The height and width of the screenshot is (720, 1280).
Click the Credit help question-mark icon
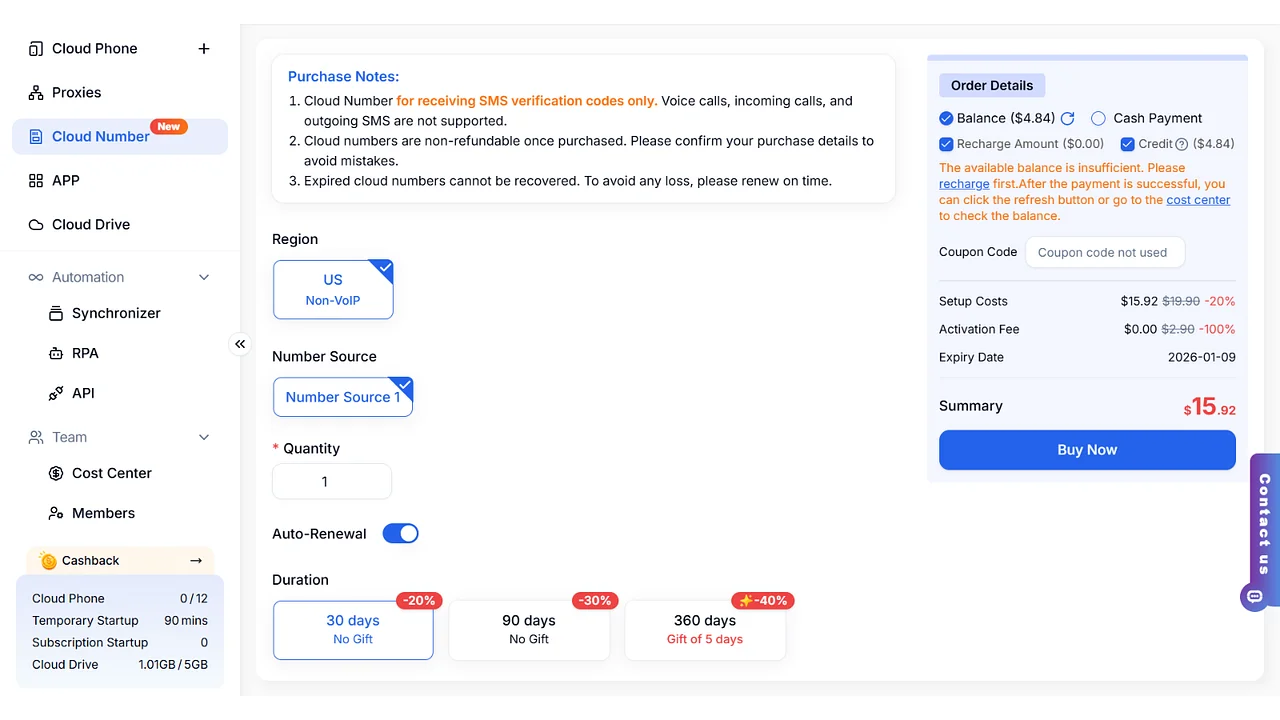pos(1181,144)
